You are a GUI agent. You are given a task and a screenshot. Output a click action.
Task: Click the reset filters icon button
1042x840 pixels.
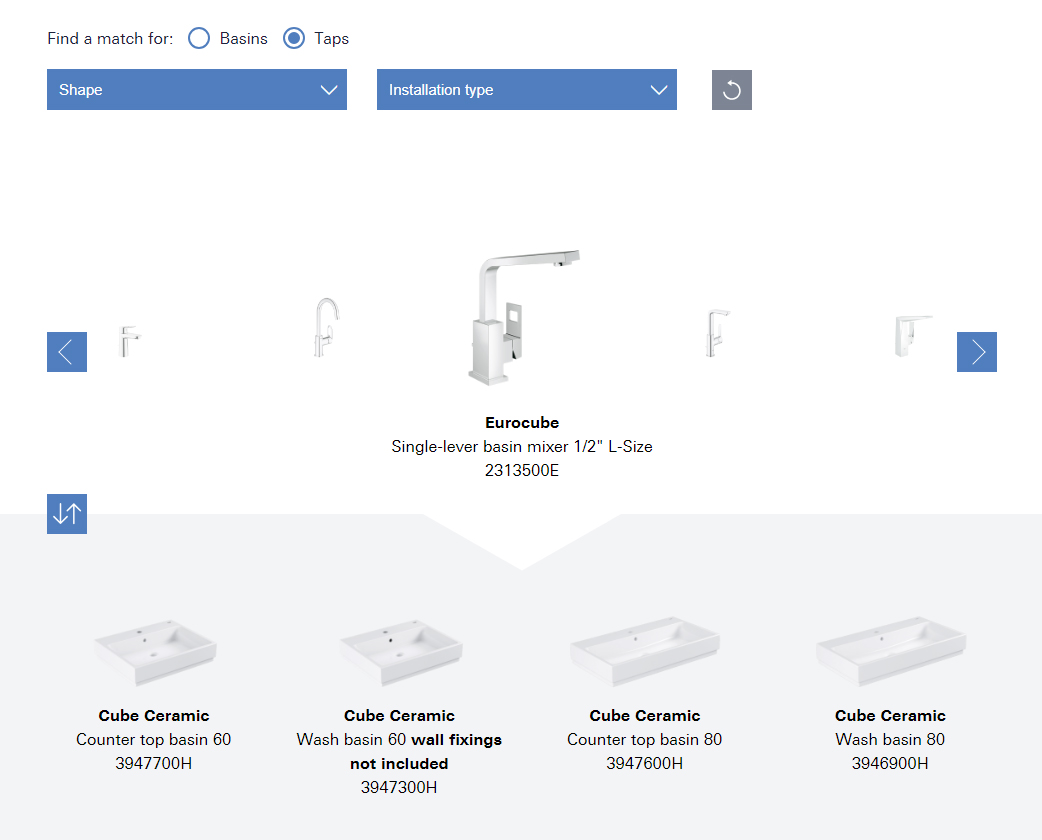(732, 90)
